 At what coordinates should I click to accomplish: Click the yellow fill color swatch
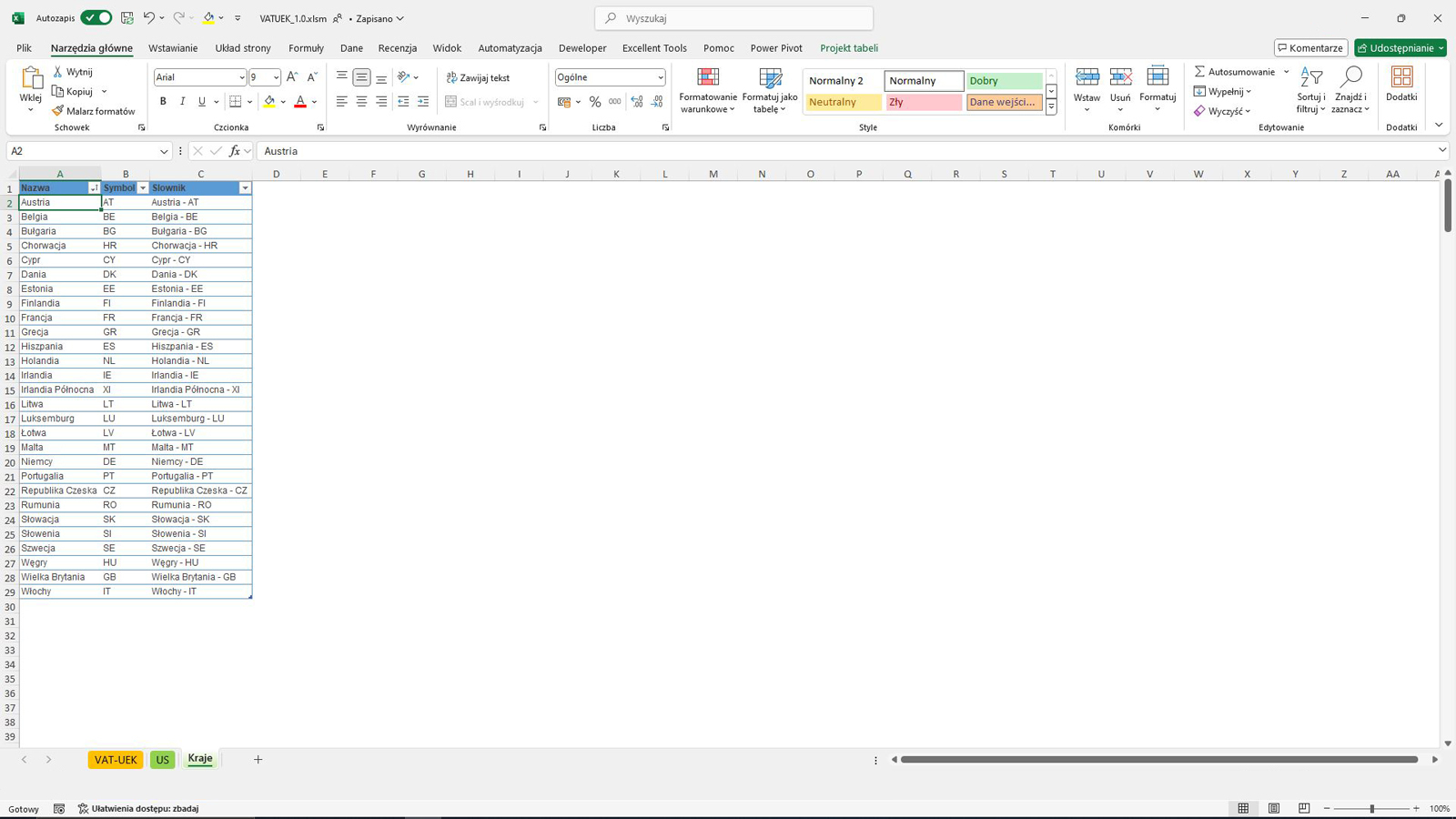coord(269,102)
